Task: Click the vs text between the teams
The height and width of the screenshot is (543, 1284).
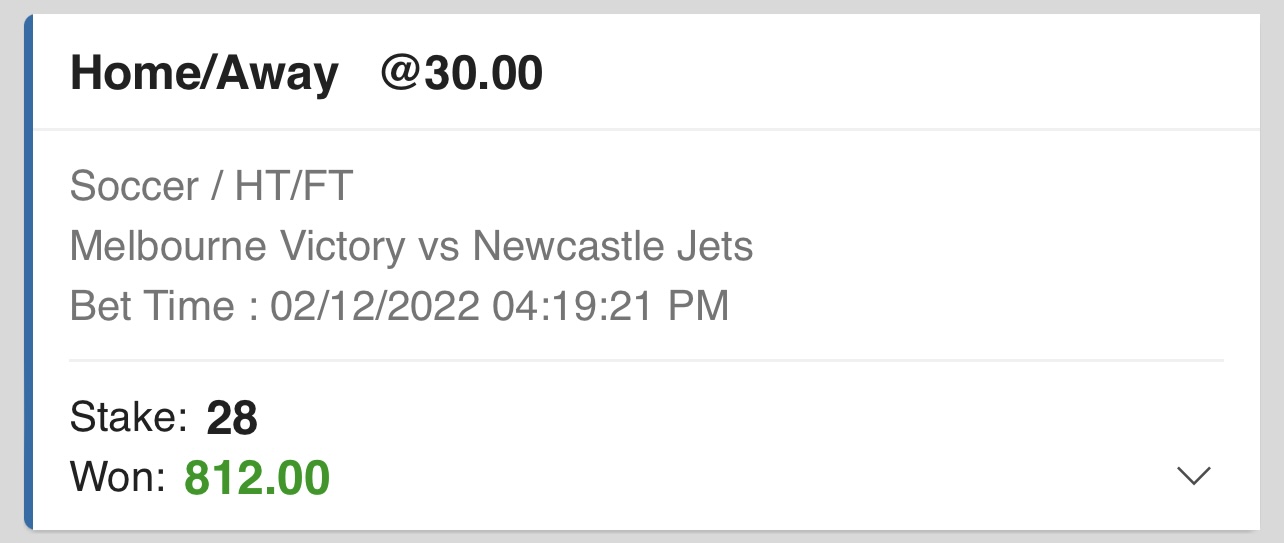Action: point(438,246)
